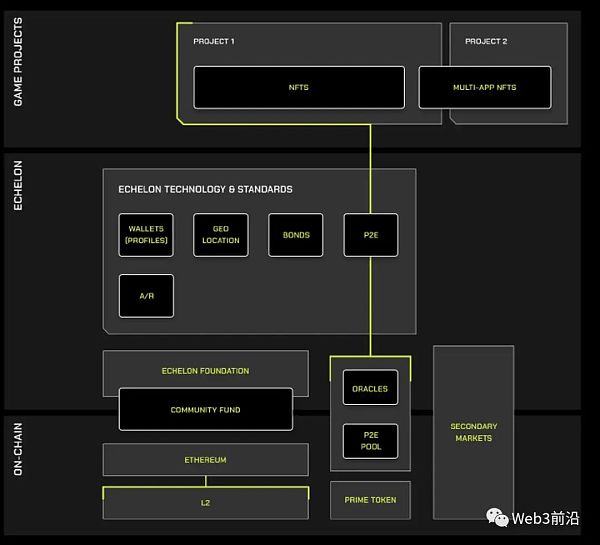Viewport: 600px width, 545px height.
Task: Select the Multi-App NFTS box
Action: (x=484, y=87)
